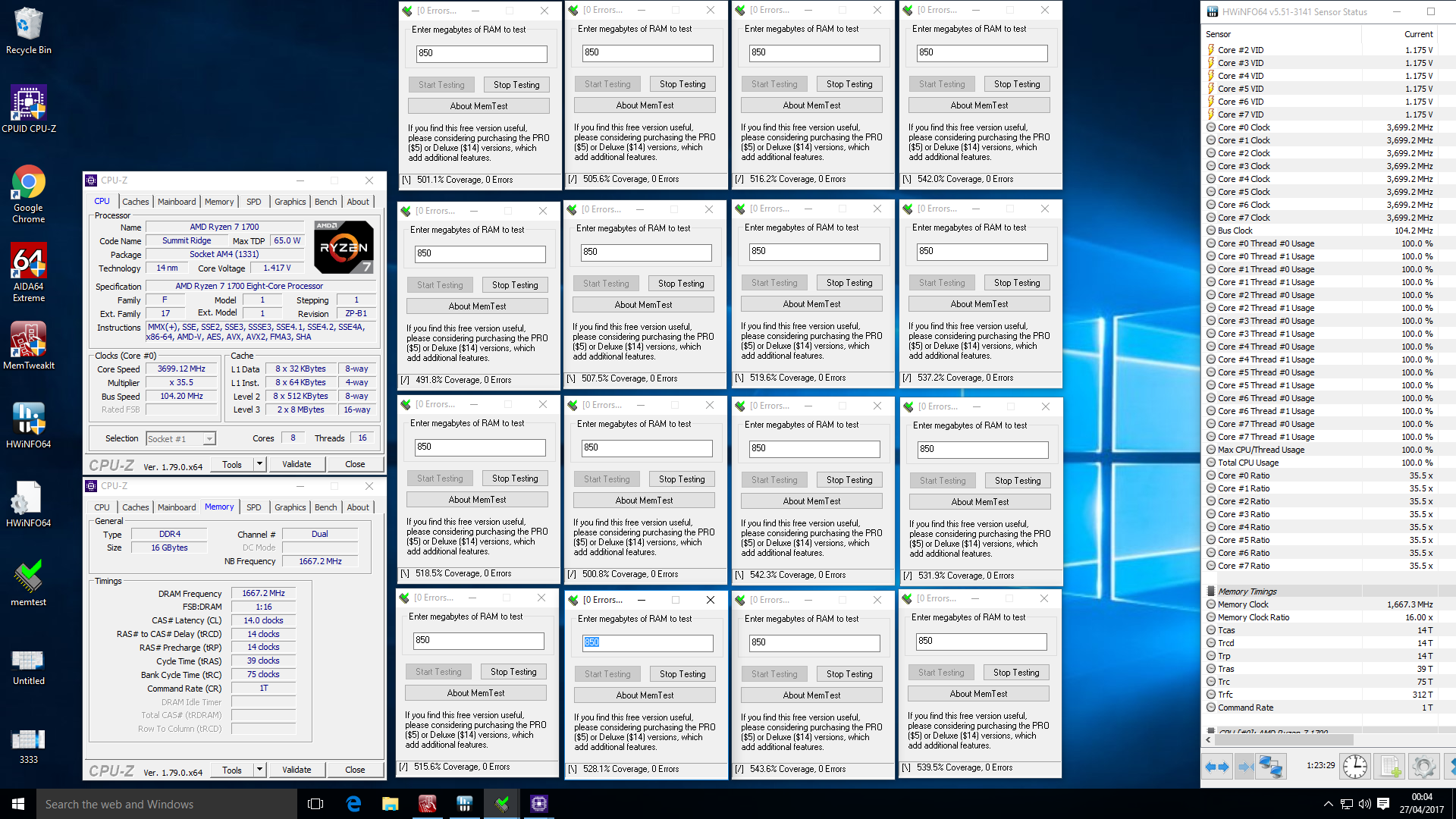Open Bench tab in CPU-Z showing processor info

pyautogui.click(x=326, y=202)
